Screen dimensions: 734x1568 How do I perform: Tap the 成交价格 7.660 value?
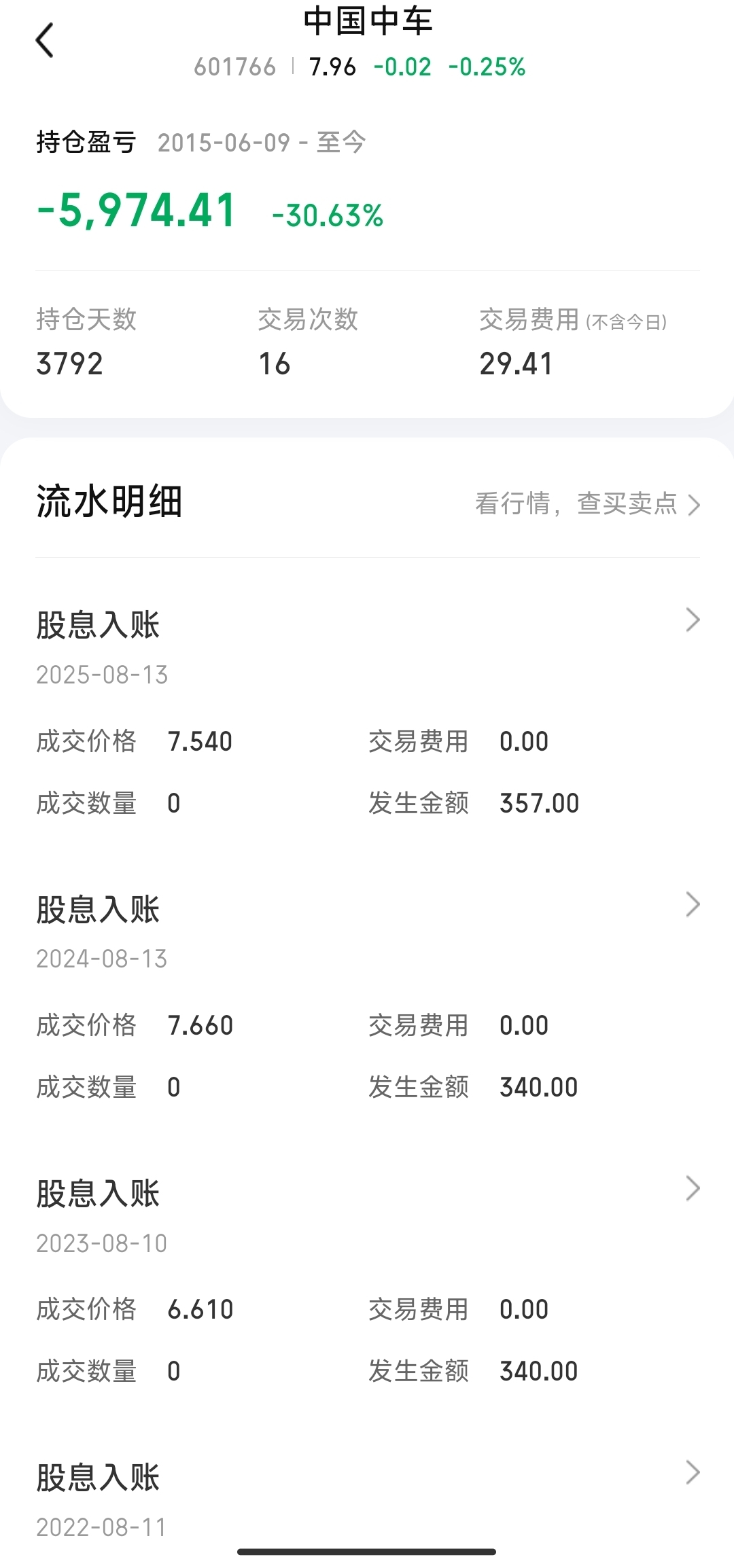(200, 1026)
